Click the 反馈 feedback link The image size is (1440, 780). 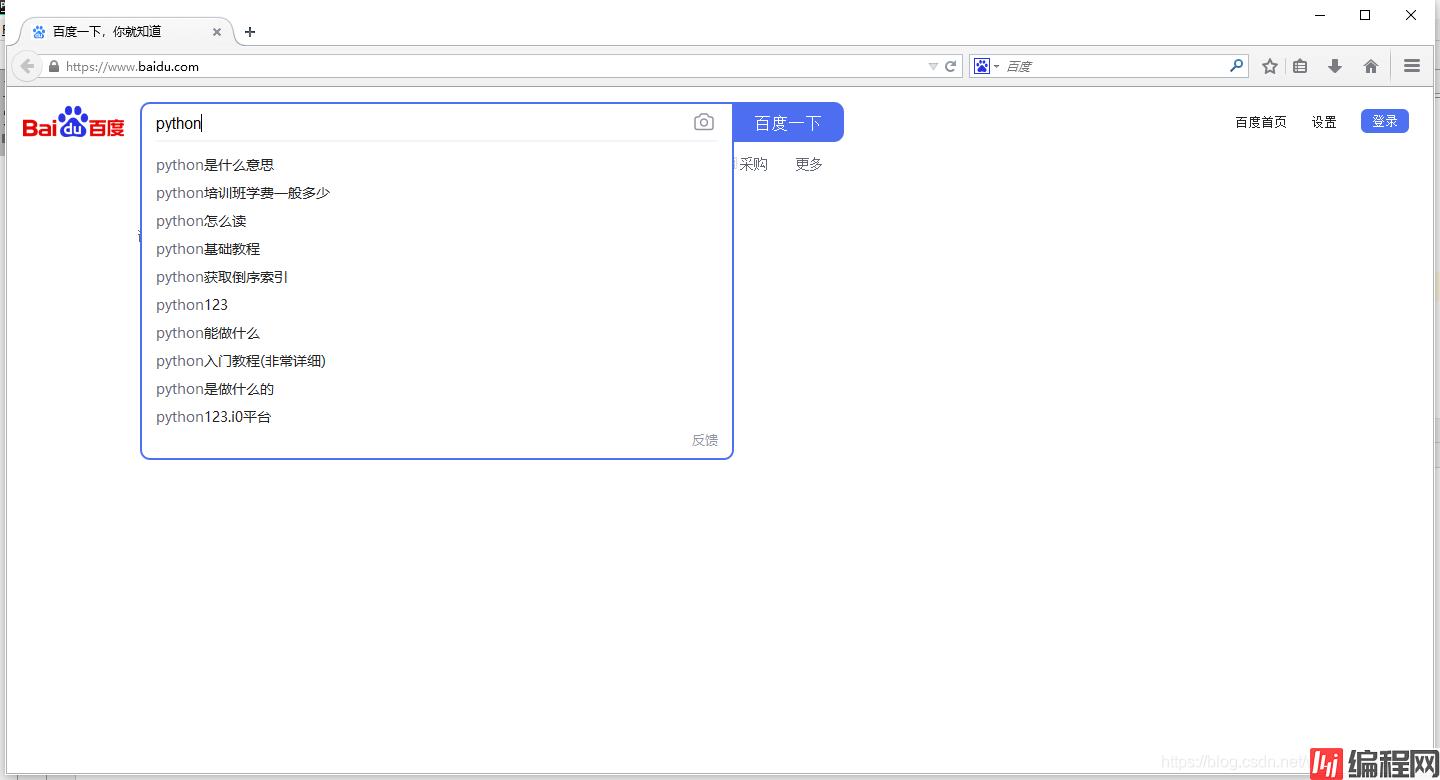[705, 440]
